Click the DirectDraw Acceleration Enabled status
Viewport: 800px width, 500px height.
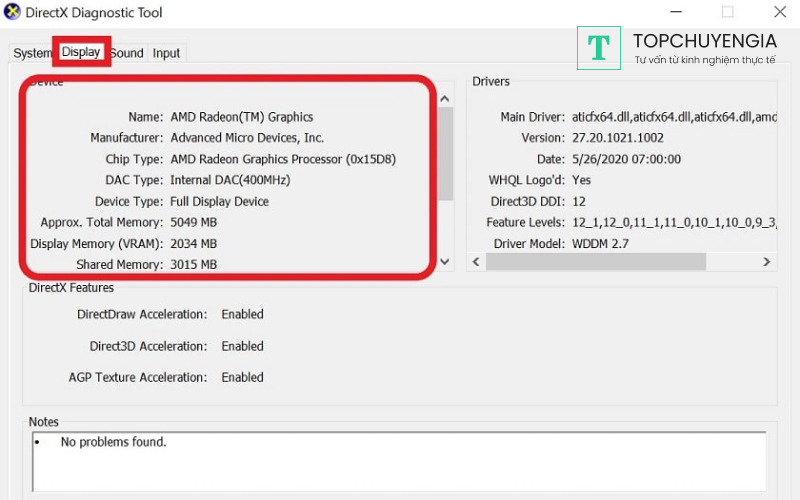coord(243,314)
